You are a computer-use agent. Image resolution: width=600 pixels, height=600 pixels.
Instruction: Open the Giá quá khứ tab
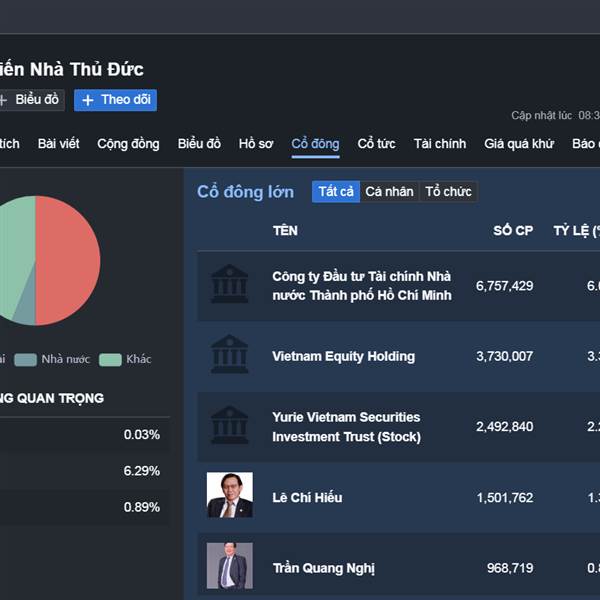pyautogui.click(x=519, y=144)
